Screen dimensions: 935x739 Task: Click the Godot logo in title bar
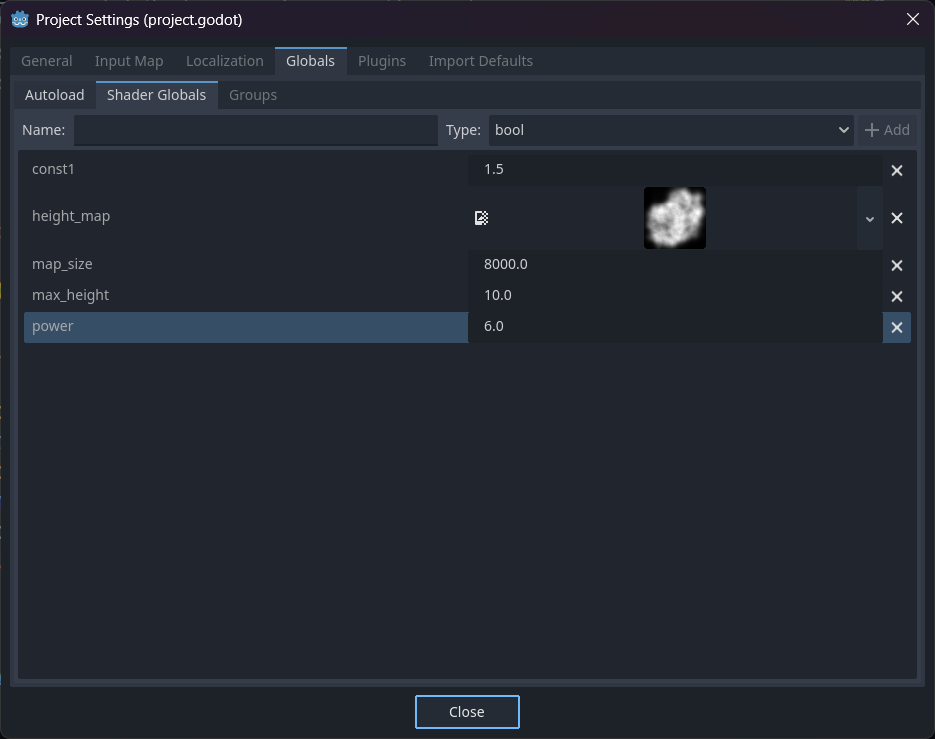[20, 19]
